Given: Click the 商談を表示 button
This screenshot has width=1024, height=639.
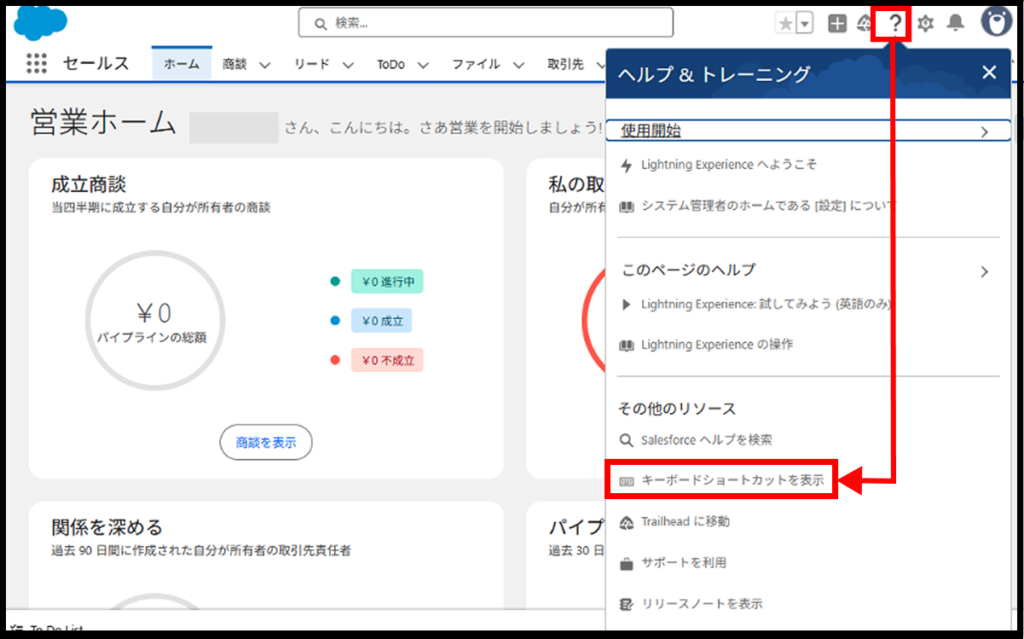Looking at the screenshot, I should [265, 442].
